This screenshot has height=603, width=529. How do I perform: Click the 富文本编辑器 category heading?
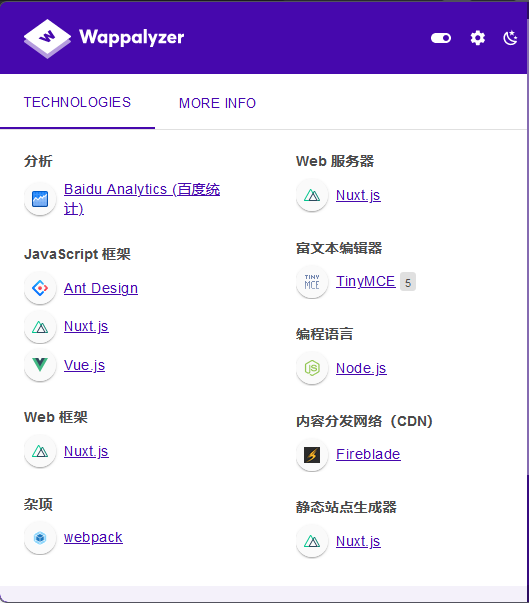click(339, 248)
